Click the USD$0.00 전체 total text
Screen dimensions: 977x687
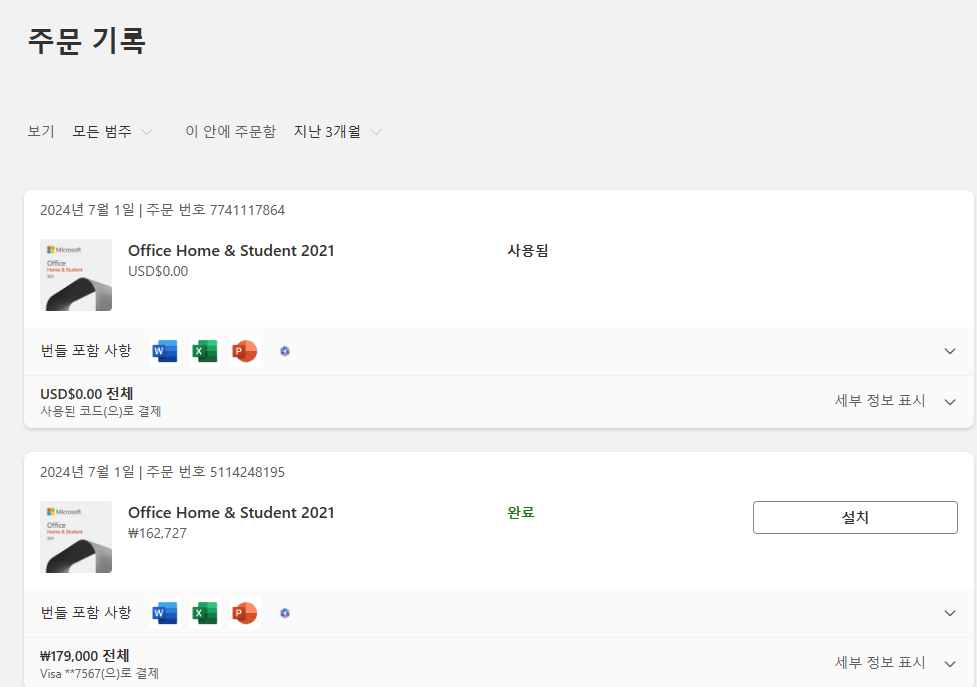click(x=87, y=394)
